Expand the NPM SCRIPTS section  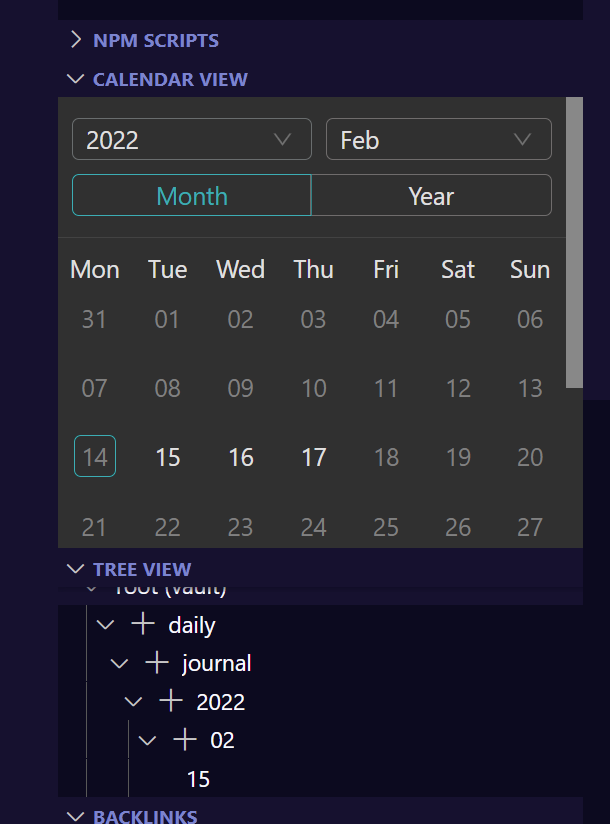click(x=155, y=40)
